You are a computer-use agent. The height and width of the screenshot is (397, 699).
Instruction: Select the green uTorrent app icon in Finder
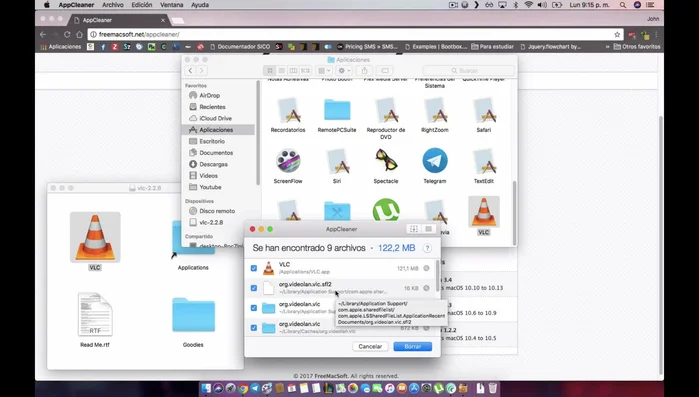(x=386, y=210)
